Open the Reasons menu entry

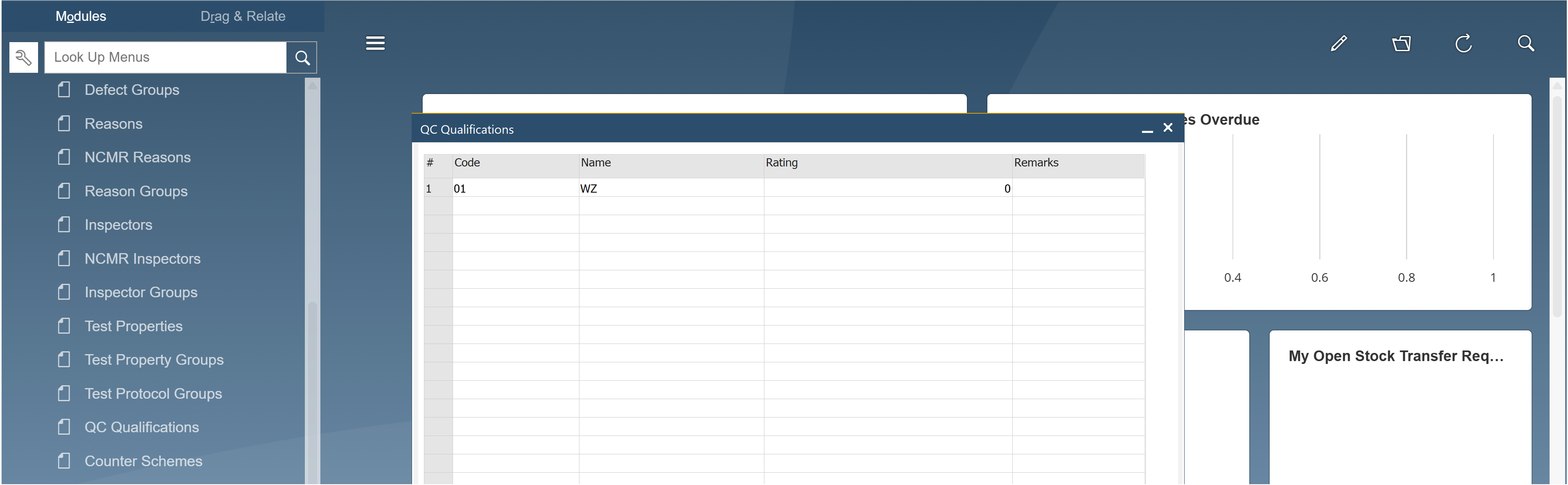tap(113, 123)
